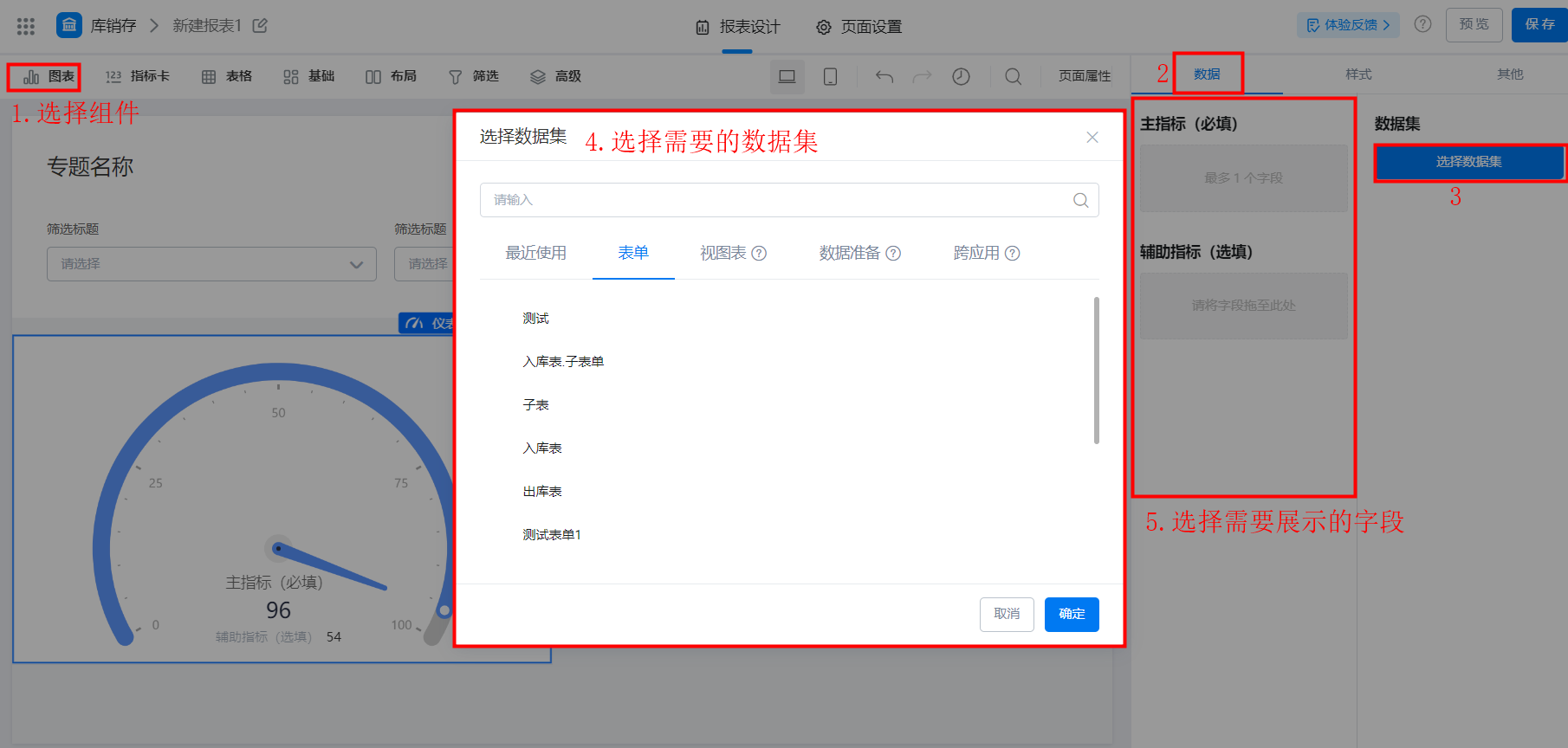The height and width of the screenshot is (748, 1568).
Task: Open the history clock icon
Action: pyautogui.click(x=961, y=76)
